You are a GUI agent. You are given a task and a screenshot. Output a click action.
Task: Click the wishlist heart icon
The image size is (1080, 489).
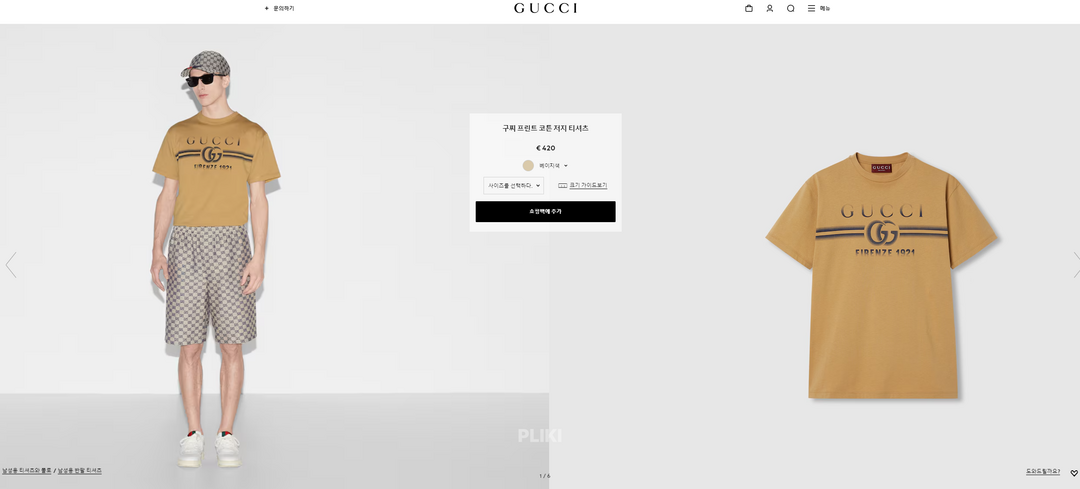[x=1074, y=472]
